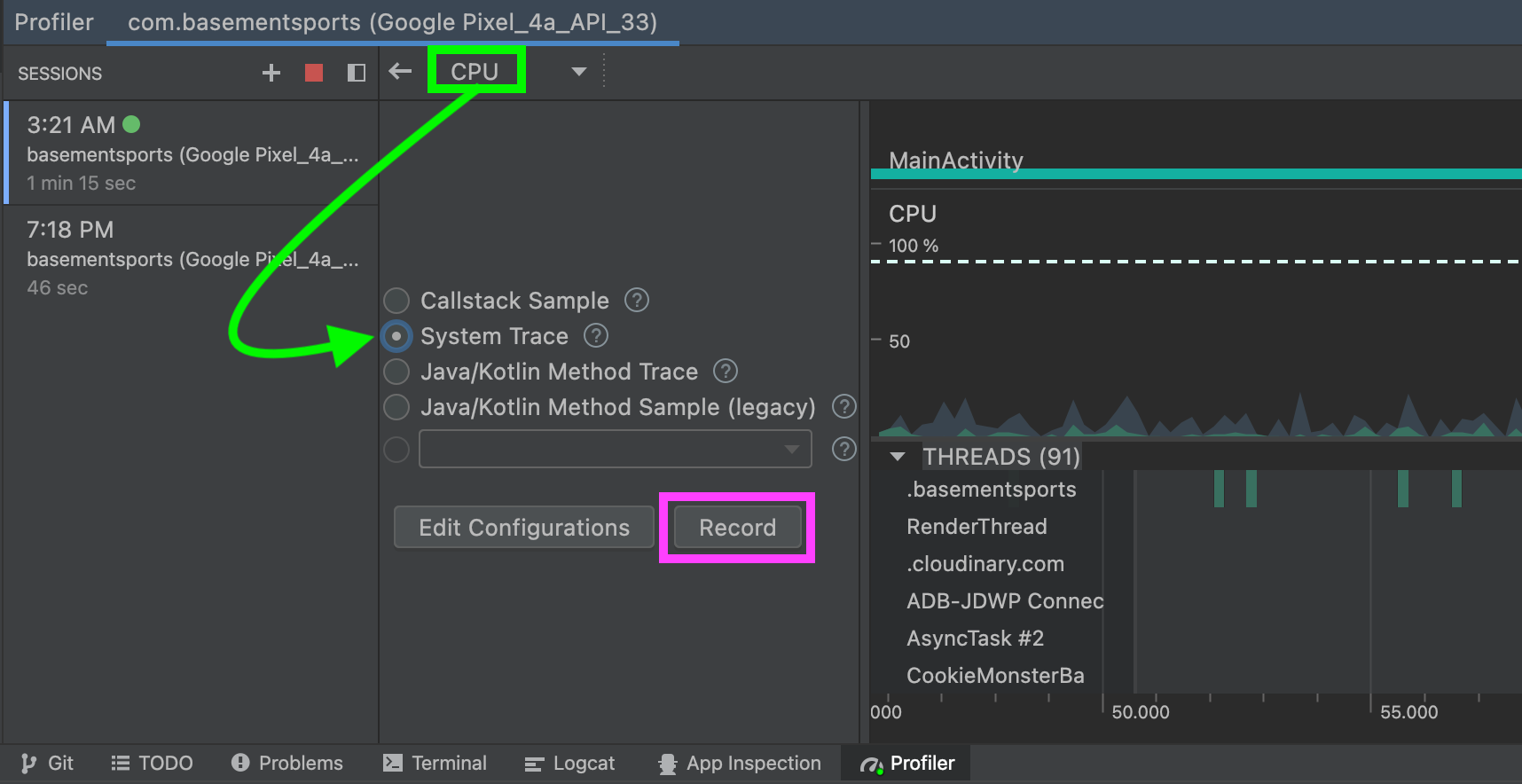Collapse the THREADS (91) section
Image resolution: width=1522 pixels, height=784 pixels.
tap(898, 457)
